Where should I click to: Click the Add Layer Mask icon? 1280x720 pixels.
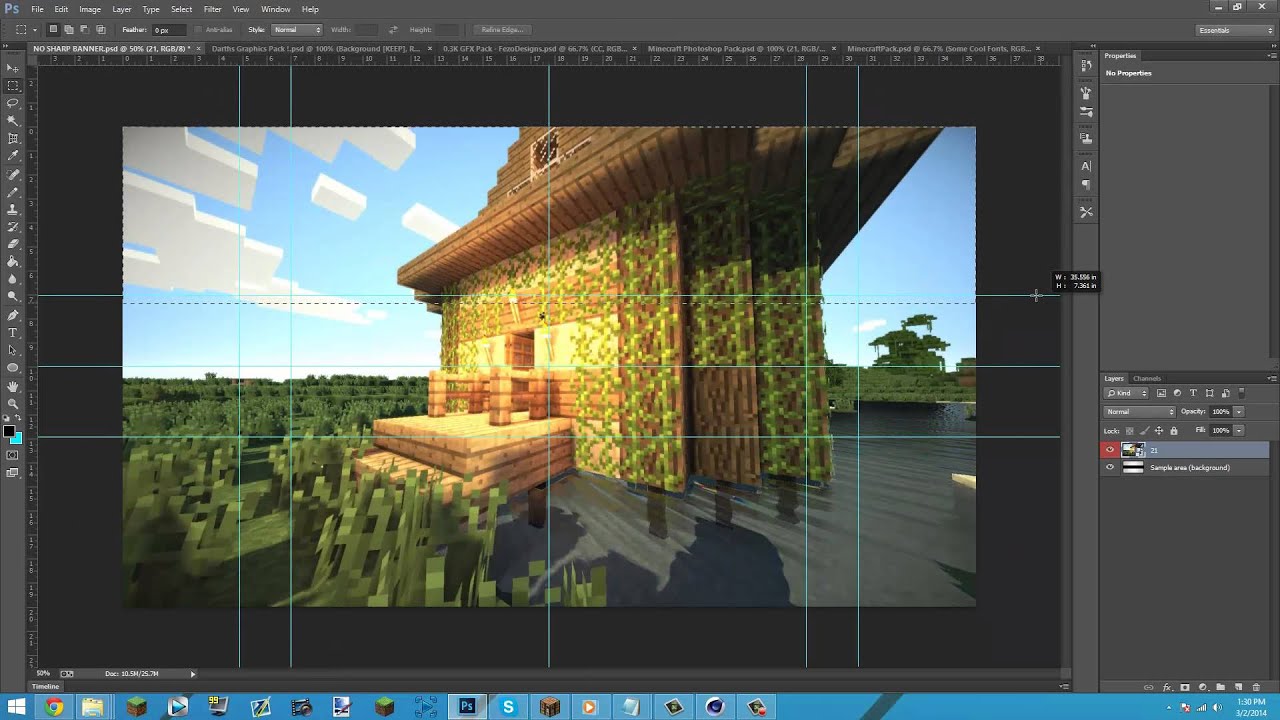pos(1185,688)
